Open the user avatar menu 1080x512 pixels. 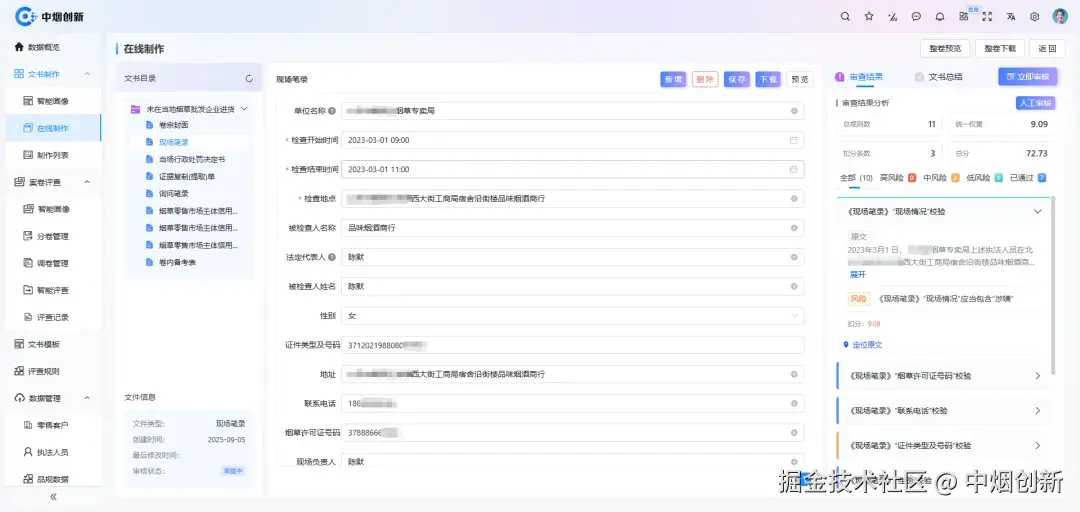(x=1060, y=17)
